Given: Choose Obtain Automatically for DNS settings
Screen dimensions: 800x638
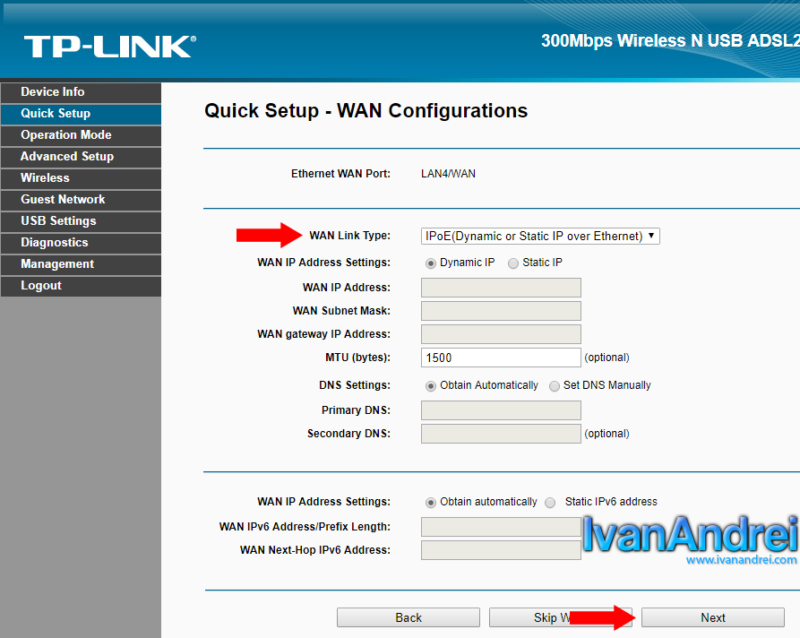Looking at the screenshot, I should tap(431, 386).
